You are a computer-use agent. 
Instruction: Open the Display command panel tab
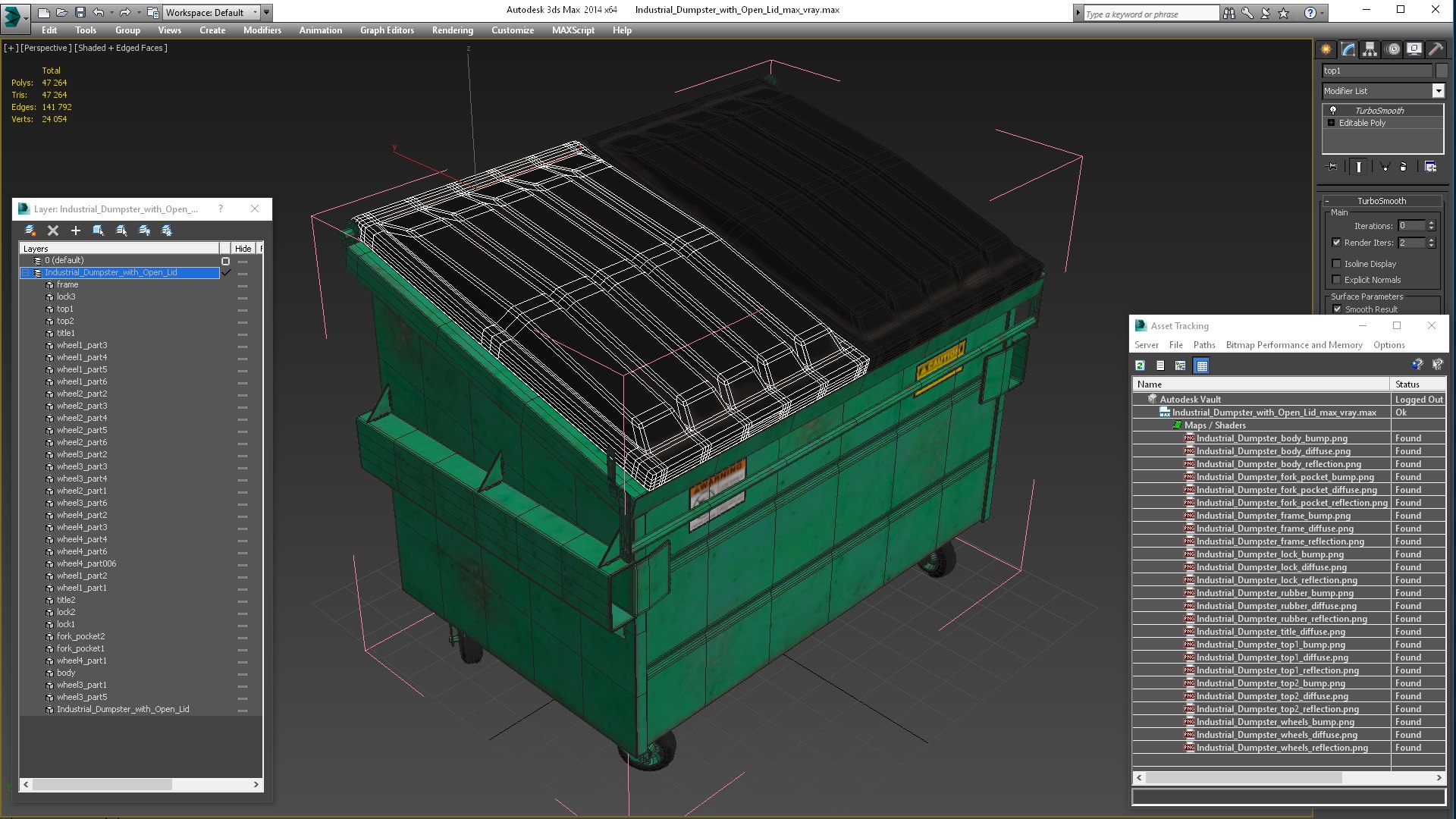(1414, 49)
